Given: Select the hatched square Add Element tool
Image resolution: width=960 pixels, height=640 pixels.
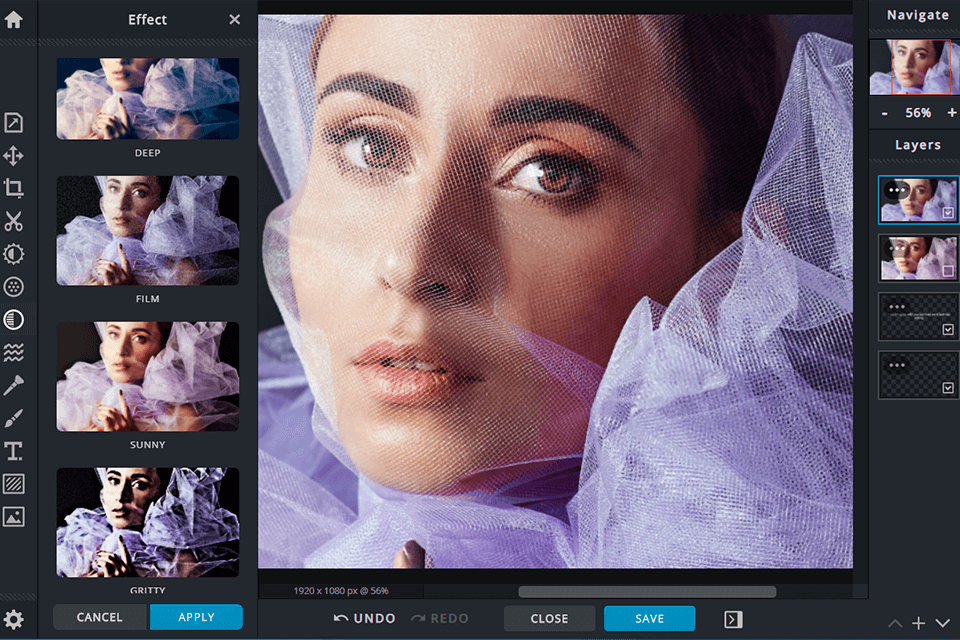Looking at the screenshot, I should click(x=13, y=484).
